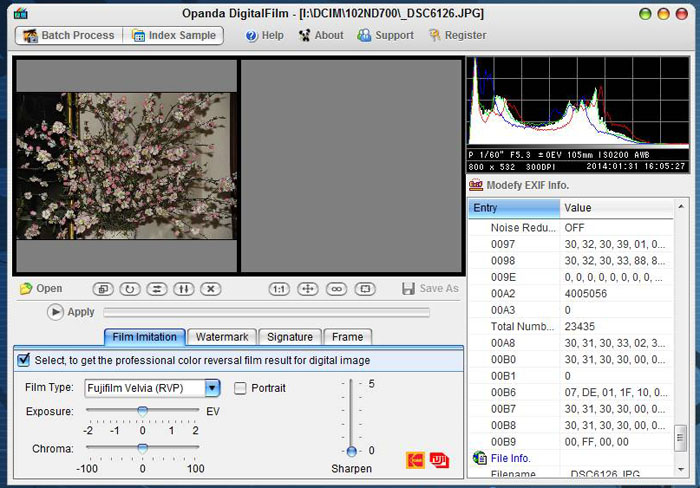
Task: Switch to the Watermark tab
Action: 223,337
